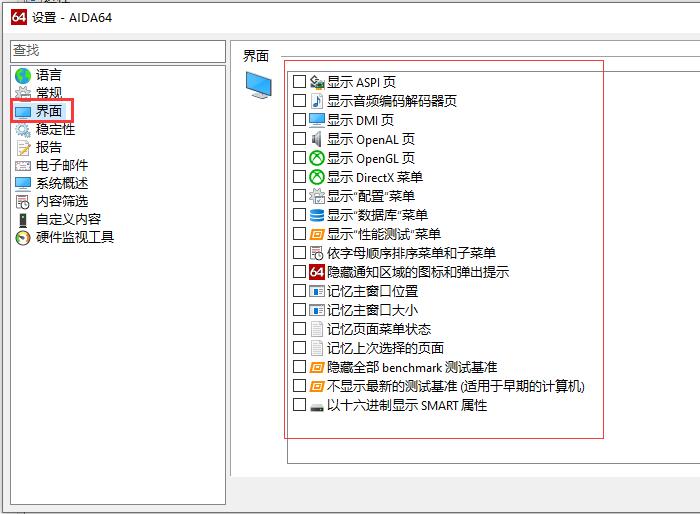700x514 pixels.
Task: Select 系统概述 settings category
Action: coord(62,184)
